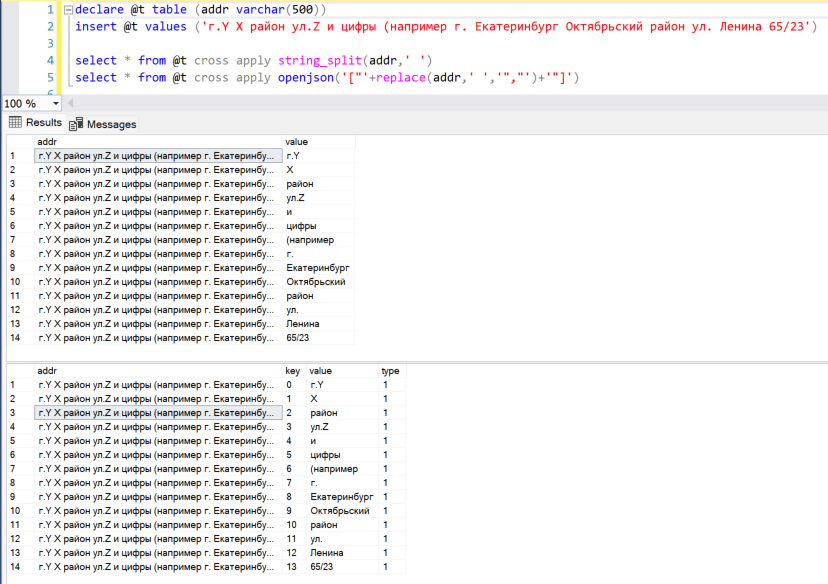Select the 'Ленина' value cell in second grid

tap(327, 553)
